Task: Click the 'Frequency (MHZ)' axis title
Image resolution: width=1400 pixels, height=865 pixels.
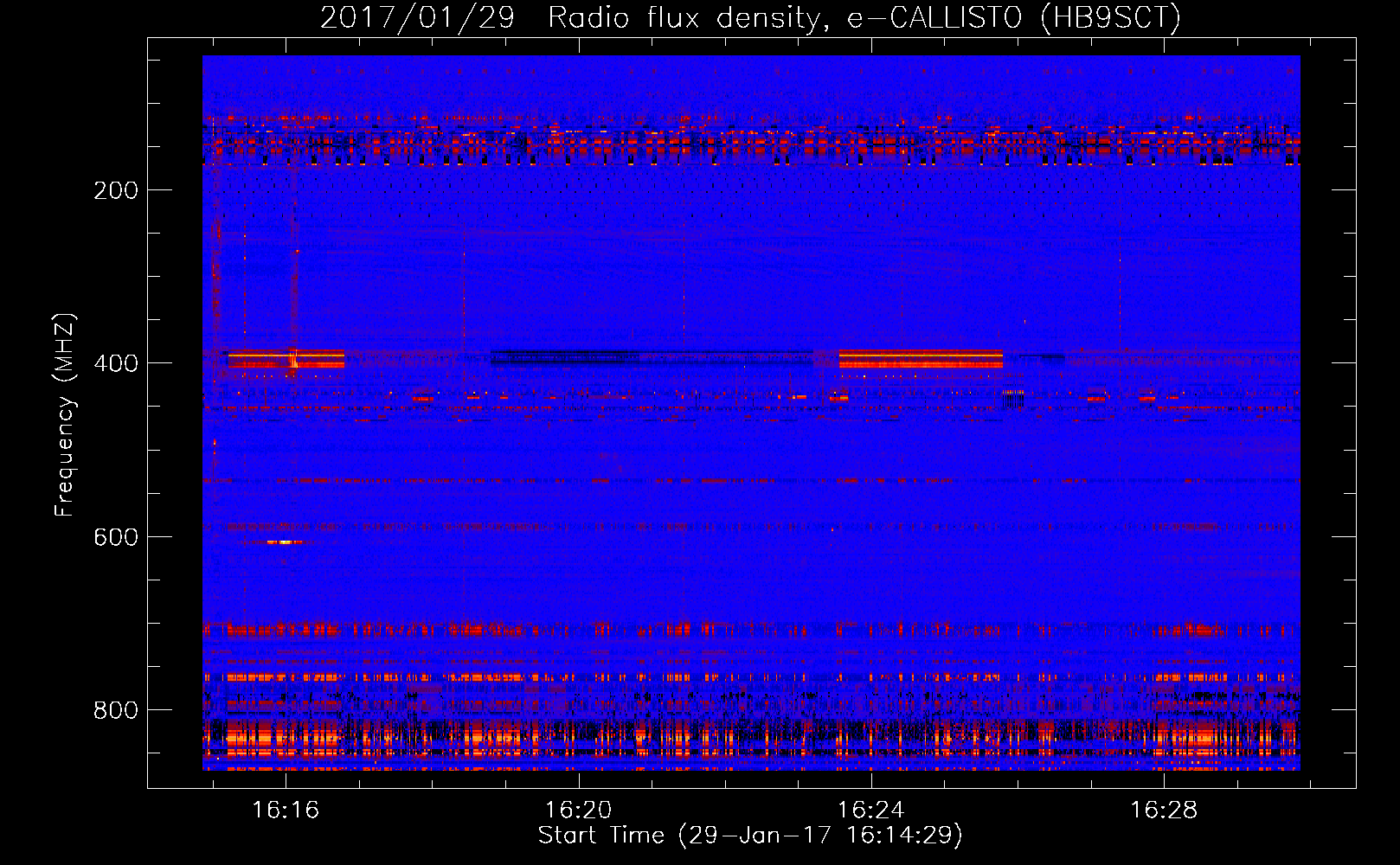Action: [x=65, y=415]
